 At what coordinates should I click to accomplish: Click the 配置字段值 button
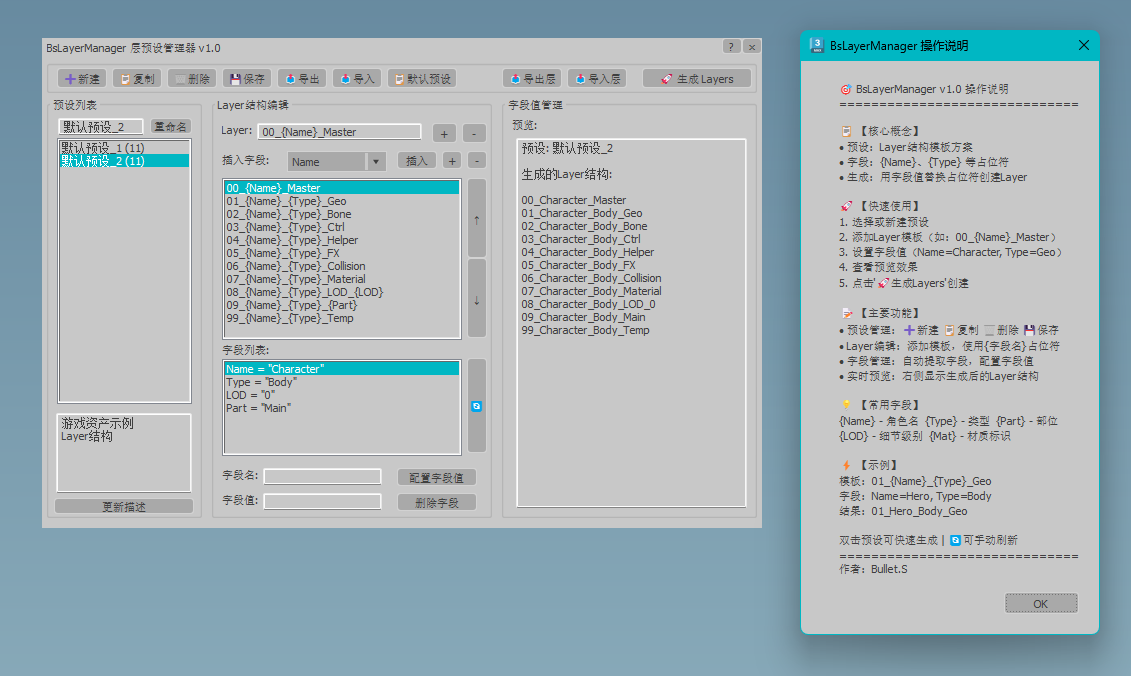pos(436,478)
